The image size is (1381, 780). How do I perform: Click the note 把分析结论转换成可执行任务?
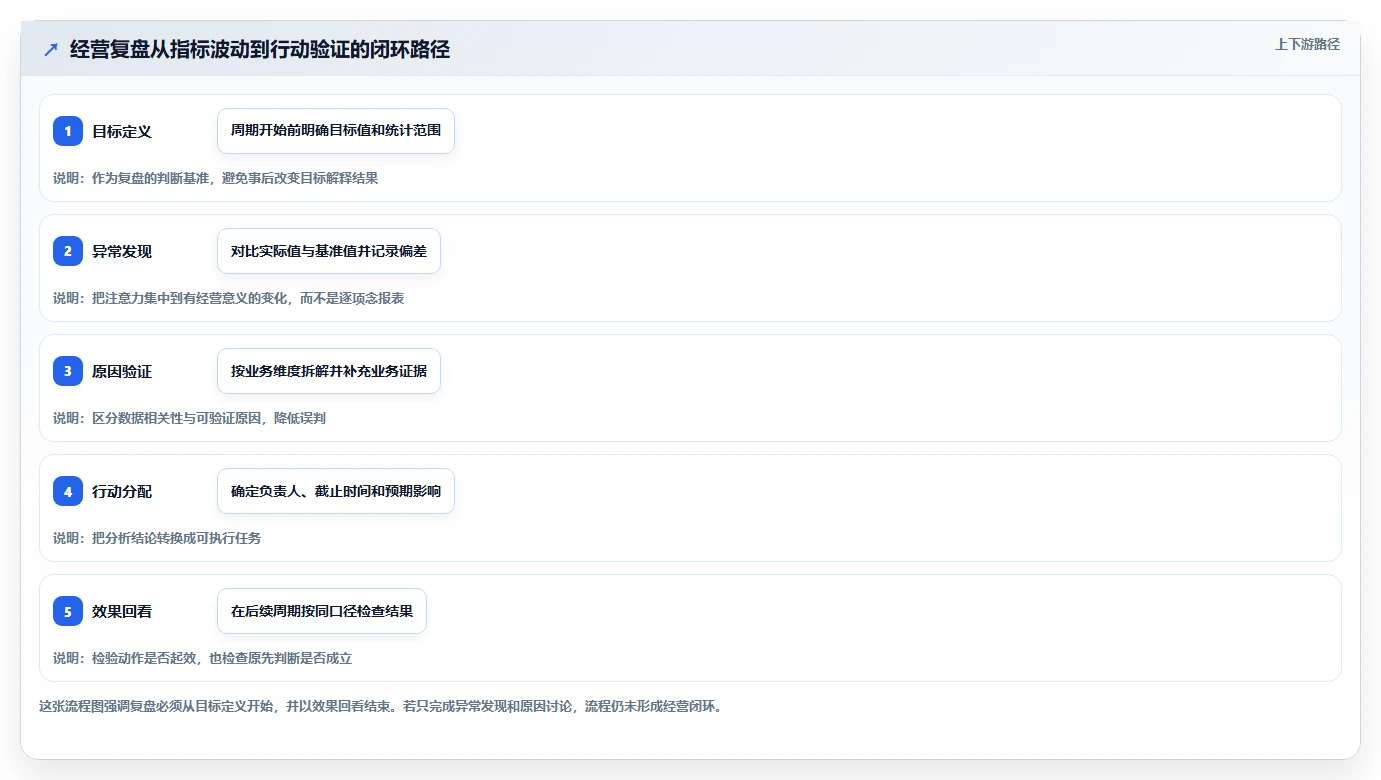(x=157, y=538)
